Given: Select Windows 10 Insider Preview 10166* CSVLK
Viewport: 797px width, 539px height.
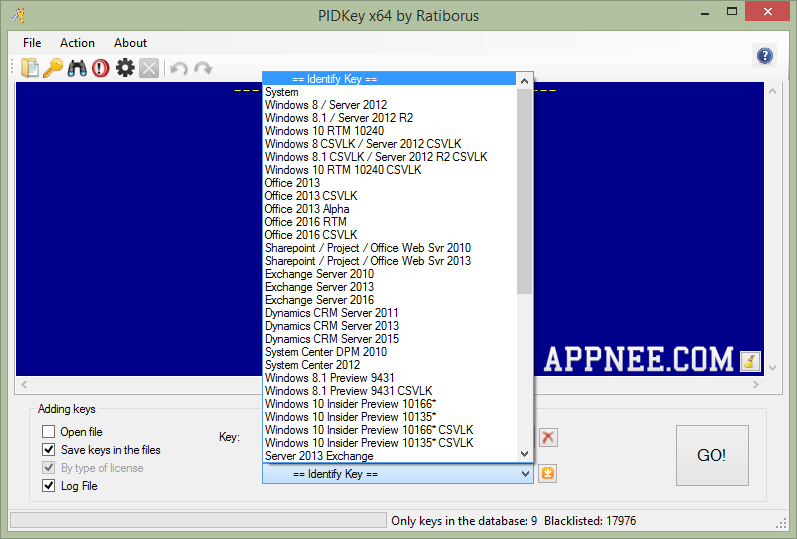Looking at the screenshot, I should coord(389,430).
